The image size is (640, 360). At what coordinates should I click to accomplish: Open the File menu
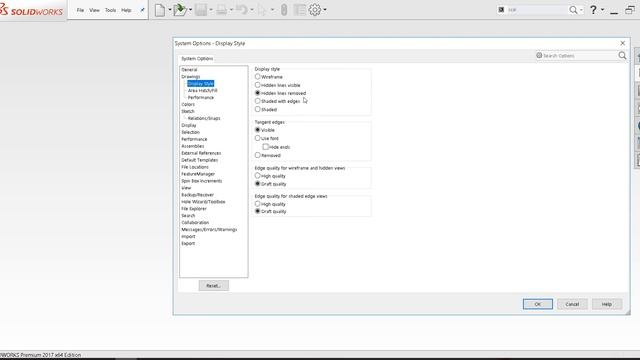tap(80, 10)
